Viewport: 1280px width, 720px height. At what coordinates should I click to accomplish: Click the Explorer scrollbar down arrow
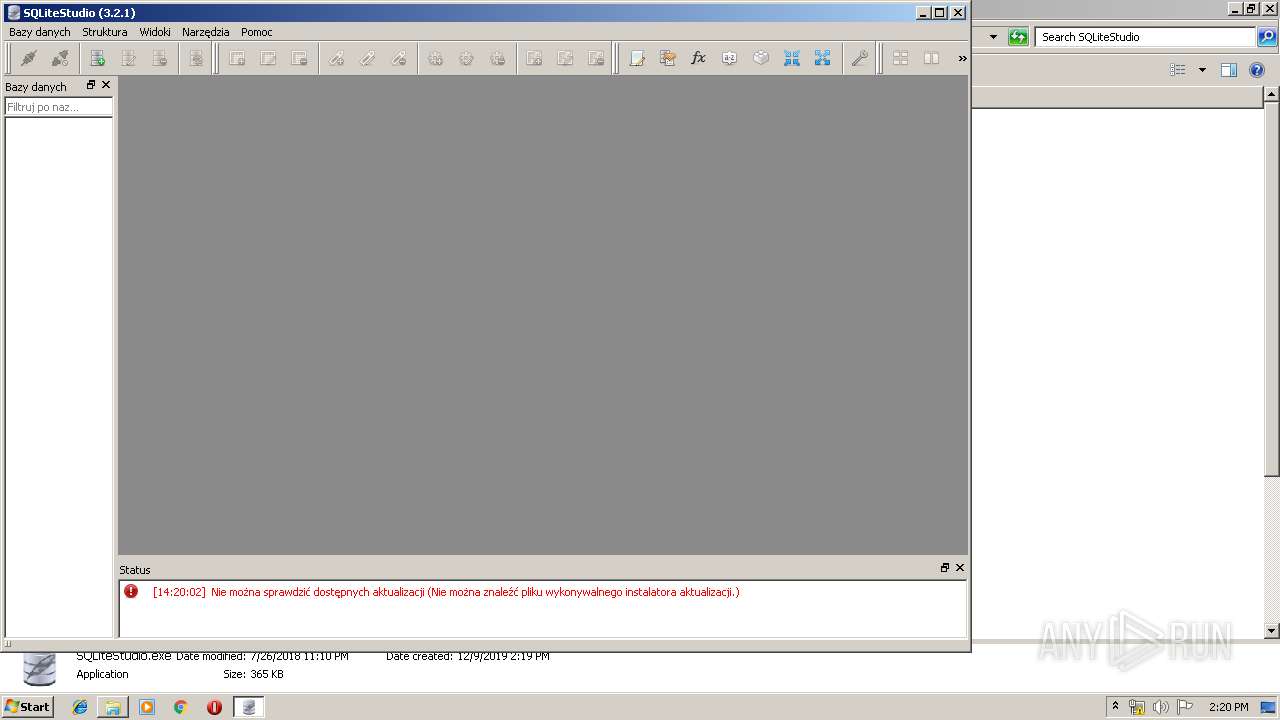1271,631
